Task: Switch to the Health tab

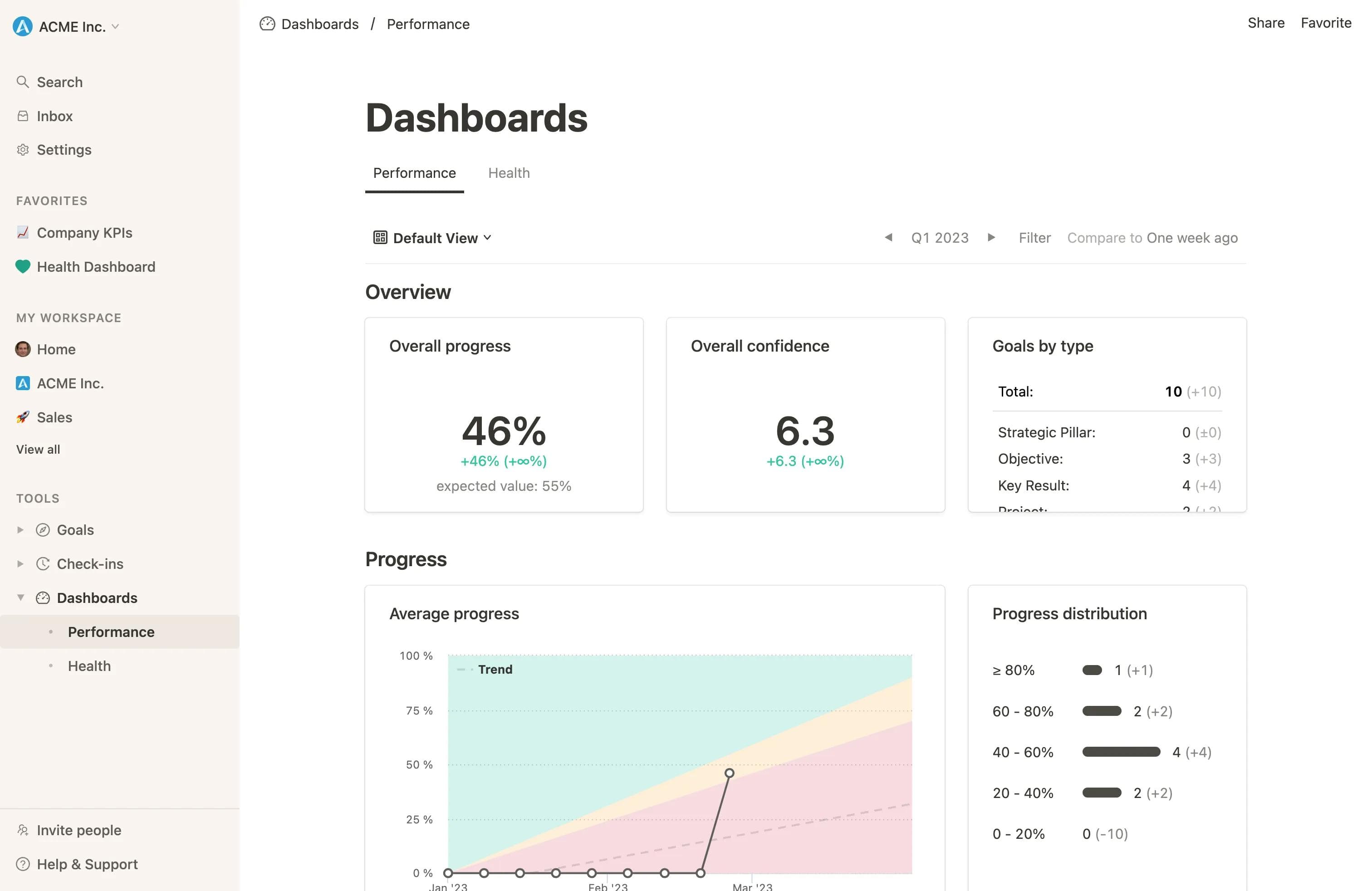Action: coord(509,173)
